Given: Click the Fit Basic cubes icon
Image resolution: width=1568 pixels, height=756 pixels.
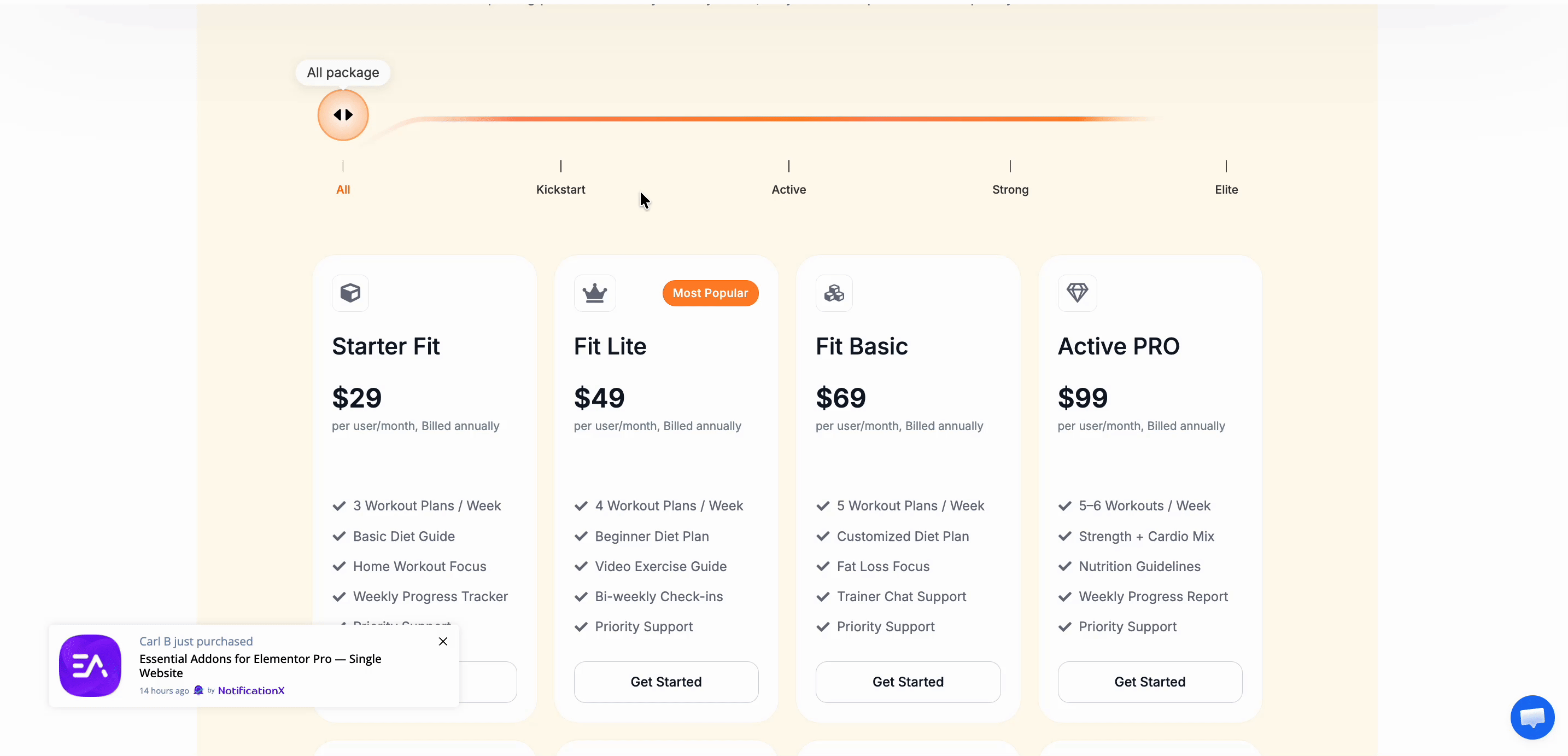Looking at the screenshot, I should 834,293.
